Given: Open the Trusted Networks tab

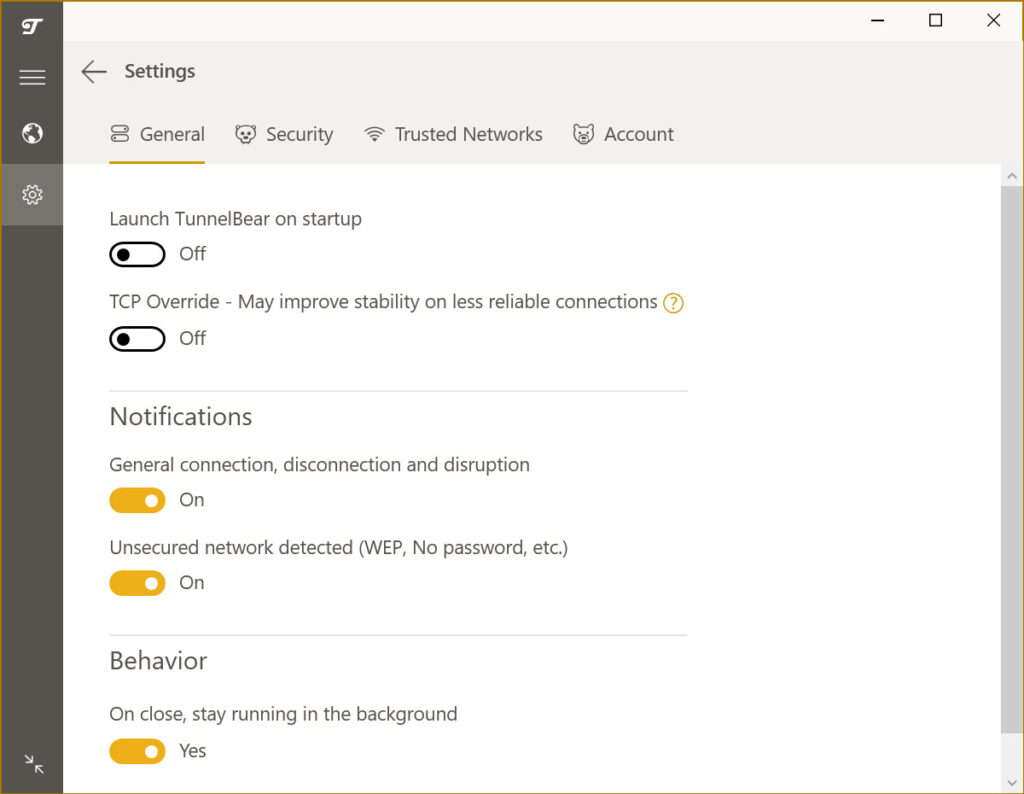Looking at the screenshot, I should (x=453, y=135).
